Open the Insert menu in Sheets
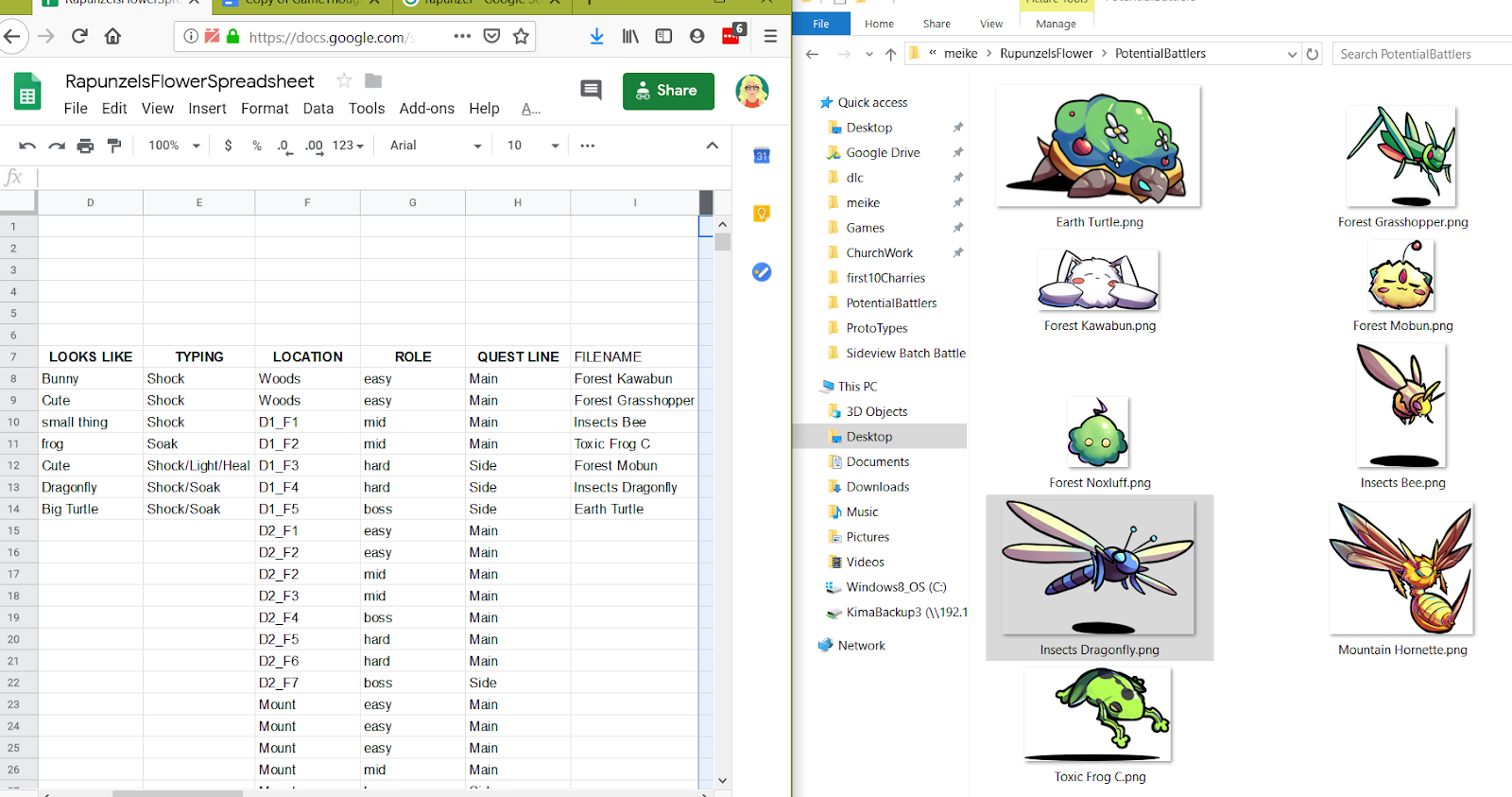The width and height of the screenshot is (1512, 797). pos(207,109)
